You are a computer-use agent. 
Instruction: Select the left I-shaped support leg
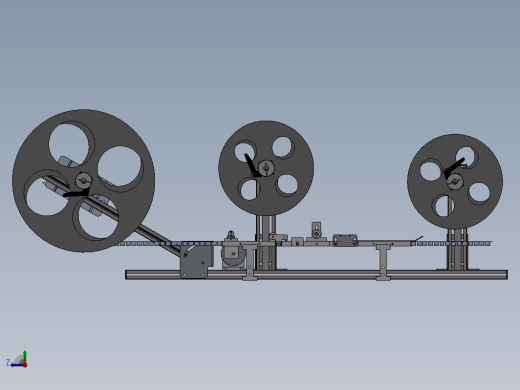point(250,262)
